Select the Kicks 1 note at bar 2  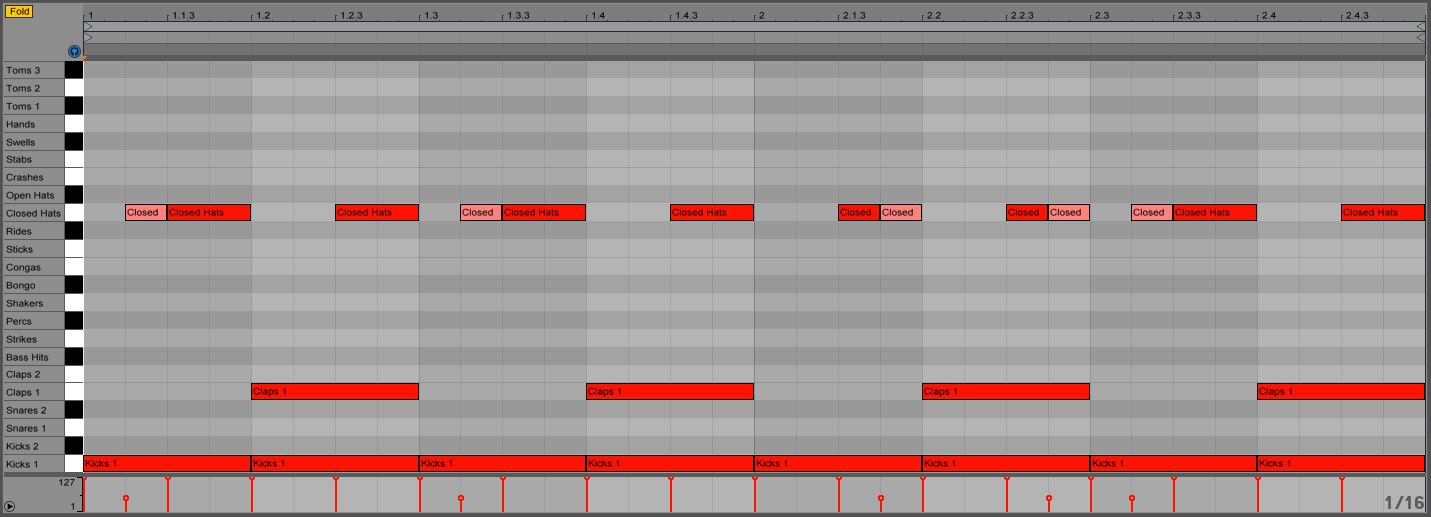point(838,463)
